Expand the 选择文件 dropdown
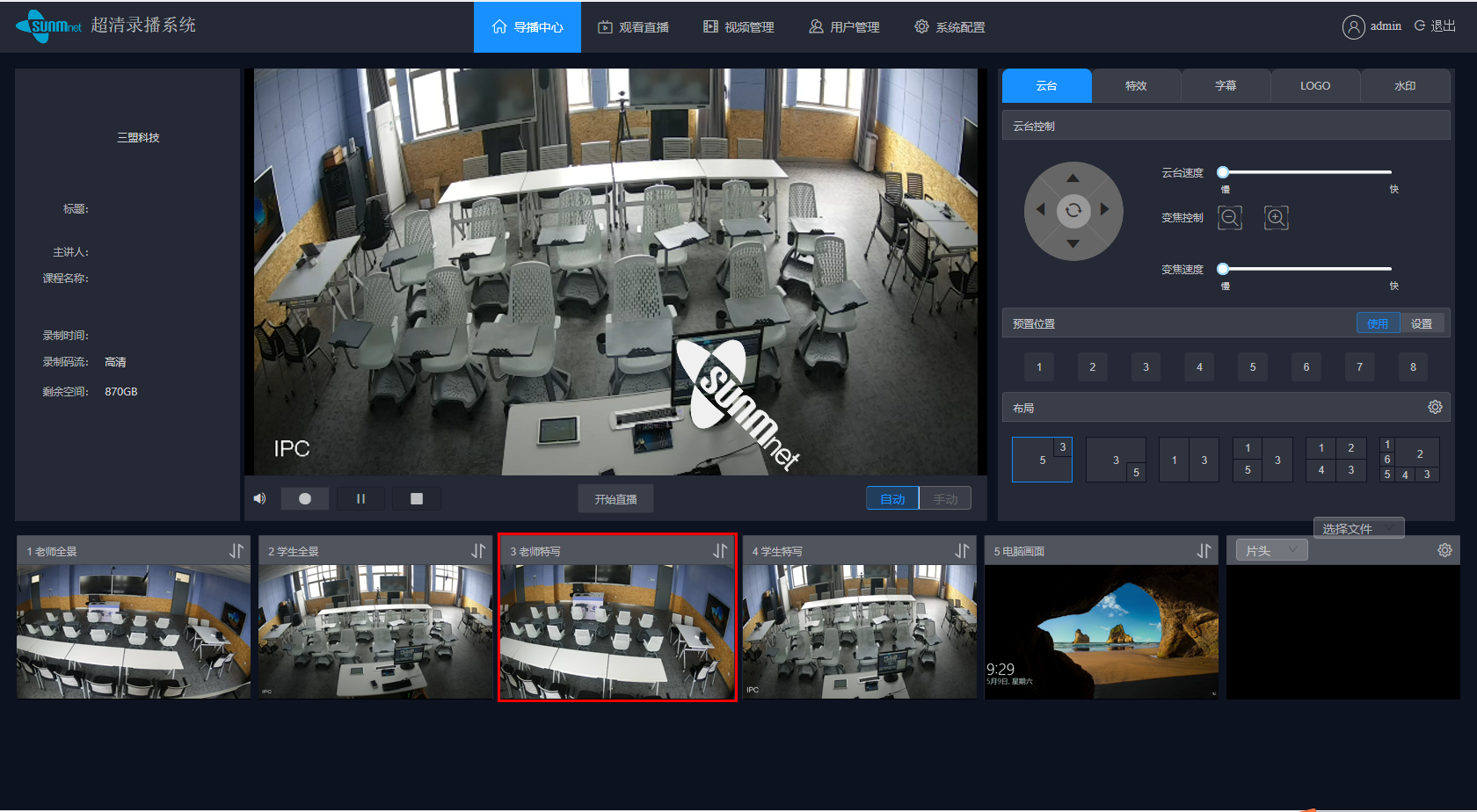The width and height of the screenshot is (1477, 812). (1358, 528)
